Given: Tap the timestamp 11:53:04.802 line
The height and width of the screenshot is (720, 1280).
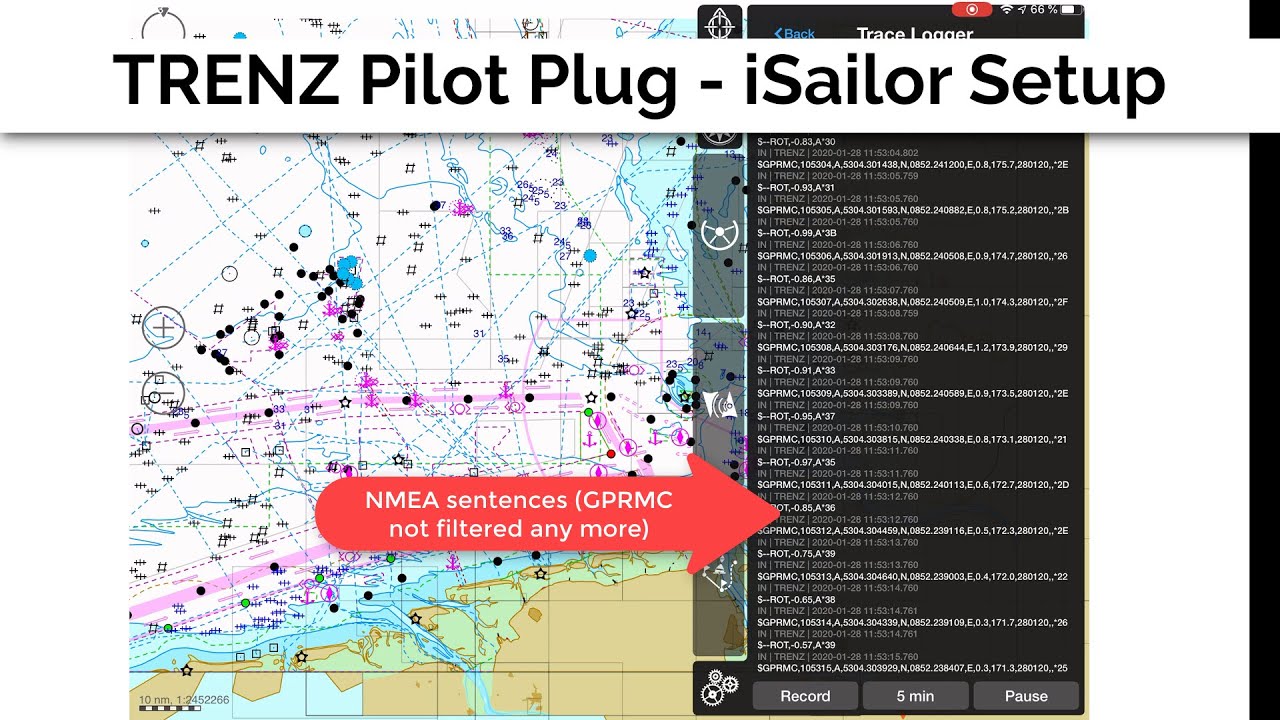Looking at the screenshot, I should click(838, 153).
